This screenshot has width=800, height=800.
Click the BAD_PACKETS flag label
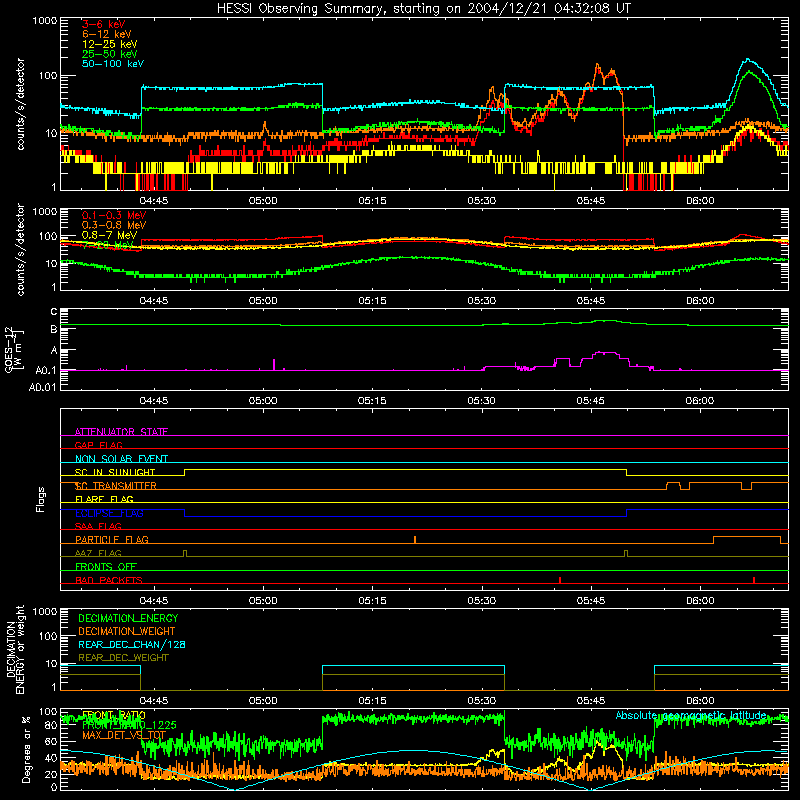[109, 580]
